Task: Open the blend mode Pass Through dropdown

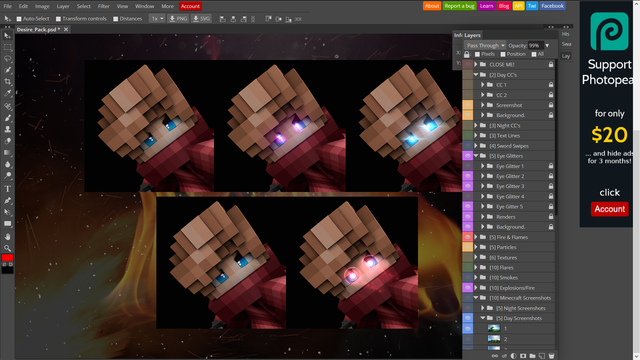Action: [485, 45]
